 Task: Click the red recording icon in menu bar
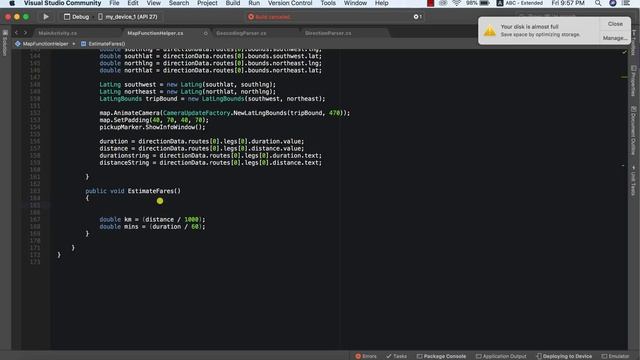tap(430, 3)
